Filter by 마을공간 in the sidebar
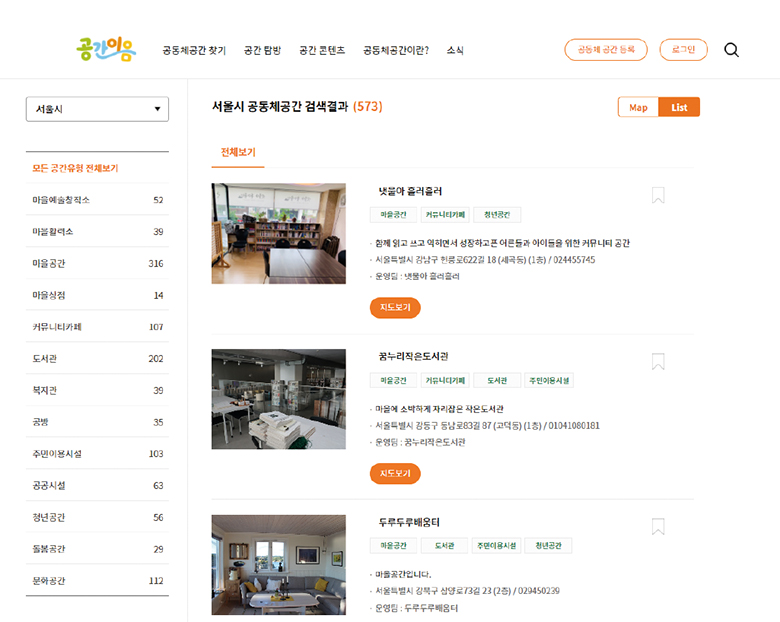 98,264
